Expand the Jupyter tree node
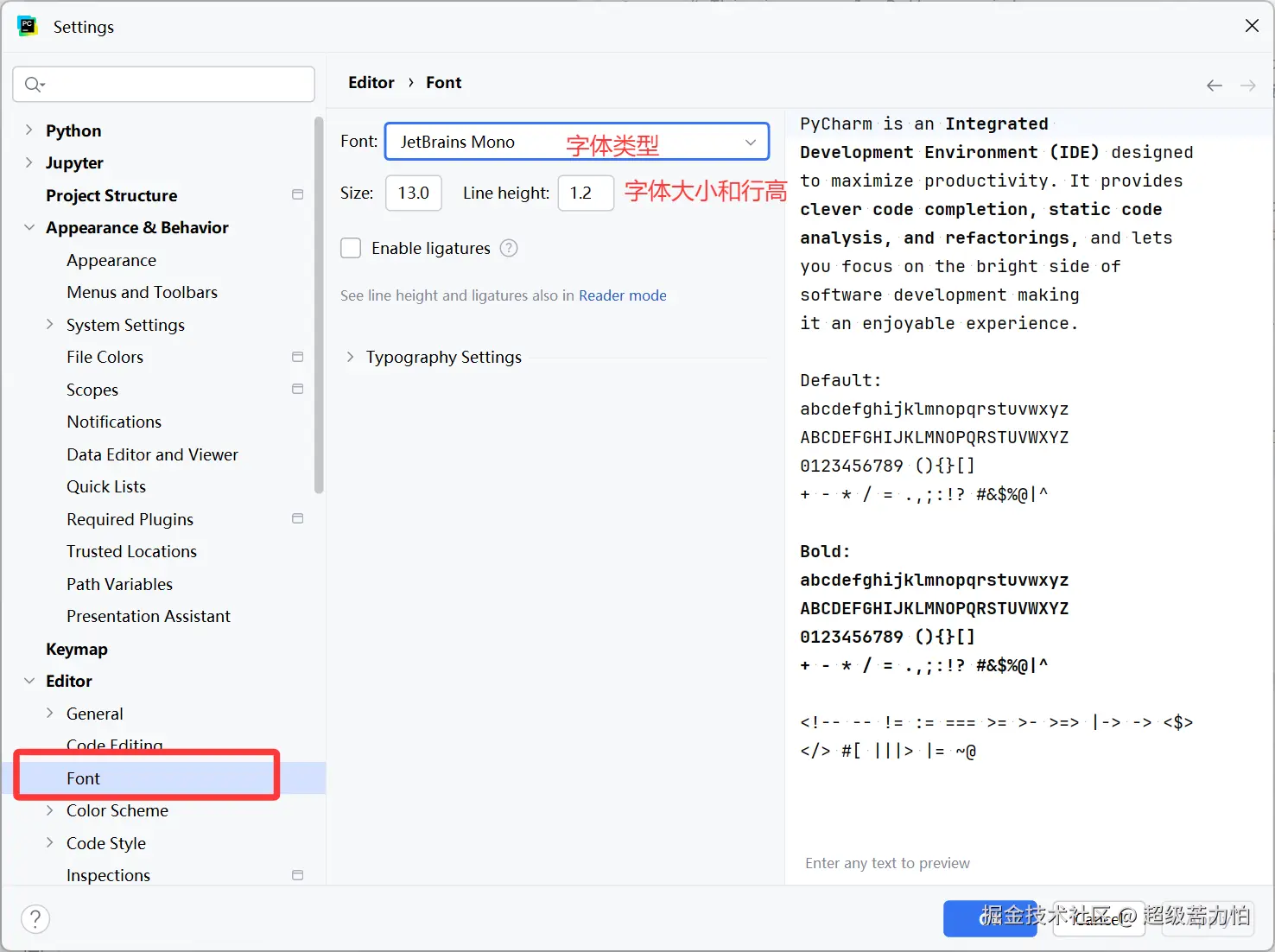This screenshot has height=952, width=1275. click(x=29, y=162)
